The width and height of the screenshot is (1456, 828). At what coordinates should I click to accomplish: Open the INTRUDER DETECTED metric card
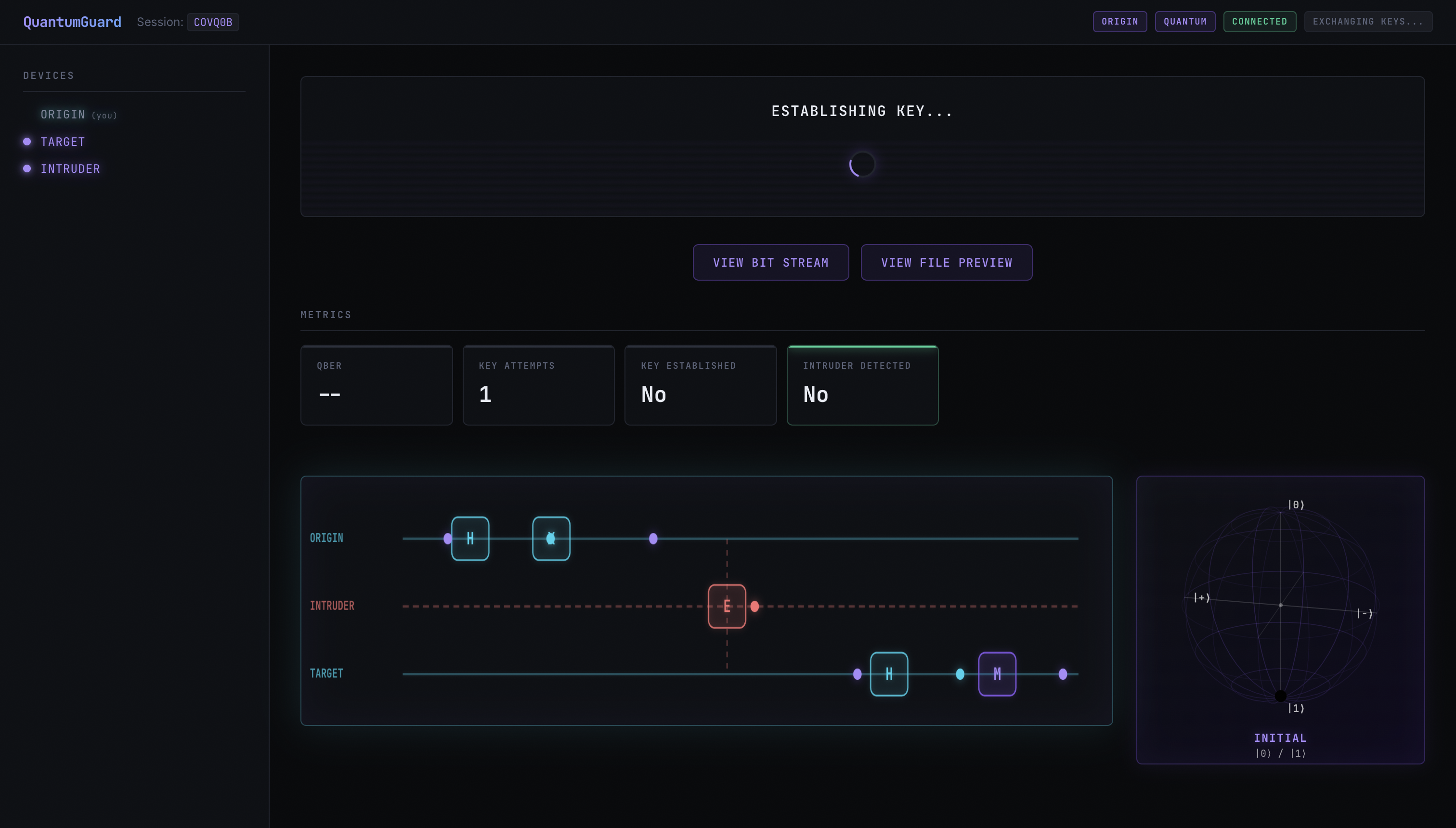click(862, 385)
